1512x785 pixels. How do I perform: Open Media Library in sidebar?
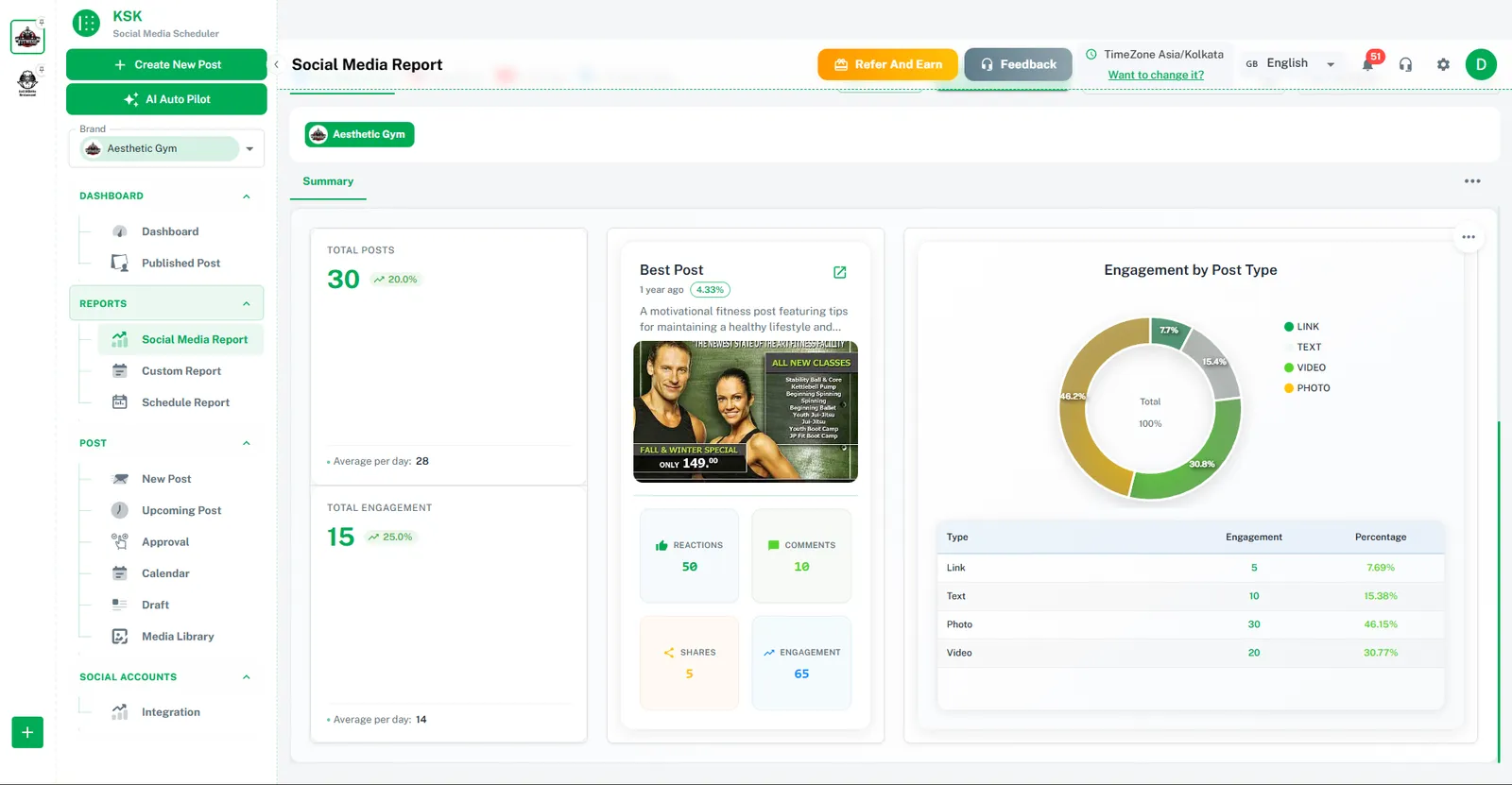[178, 637]
